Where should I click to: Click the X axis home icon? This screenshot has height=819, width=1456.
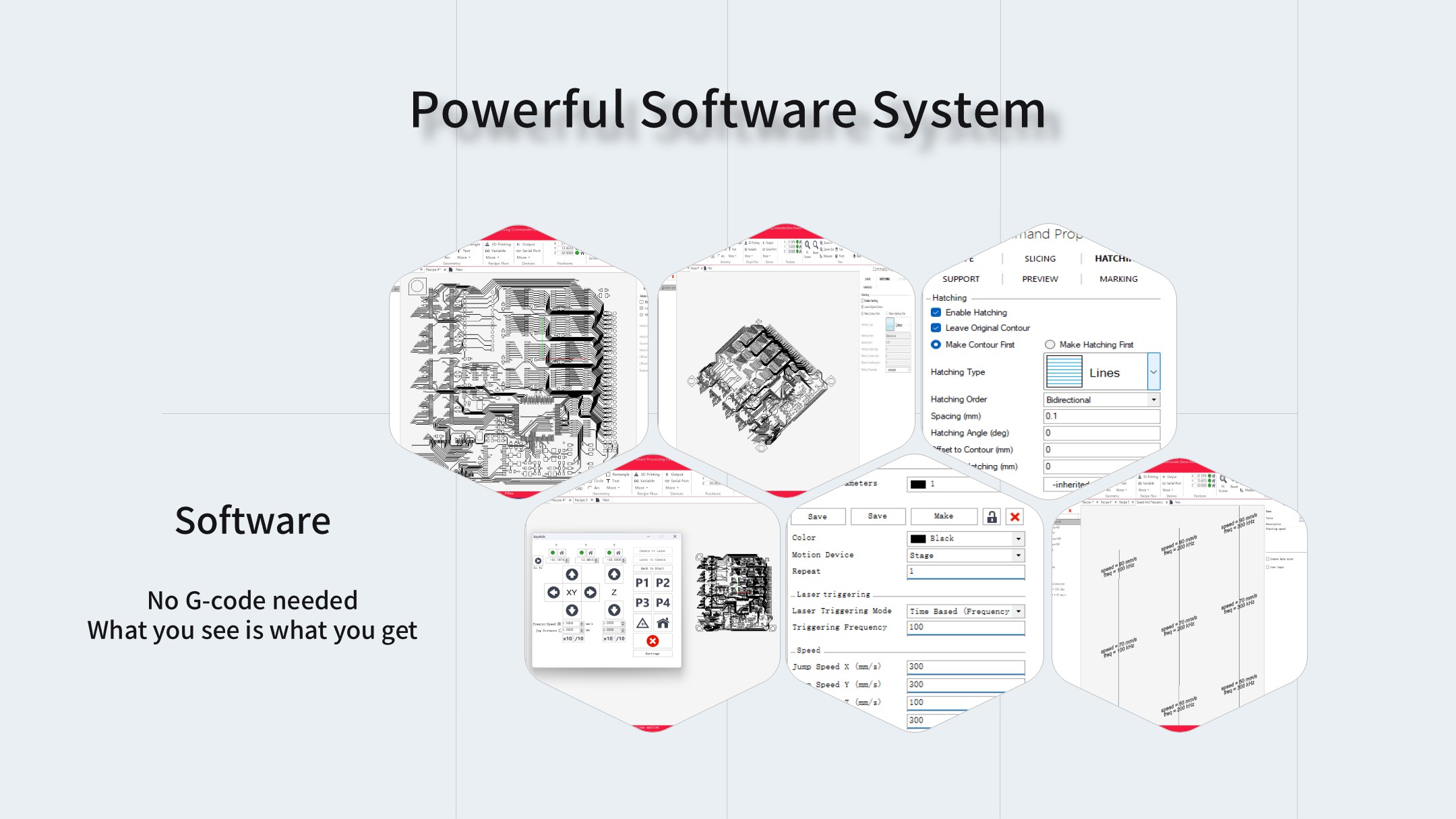pos(562,553)
